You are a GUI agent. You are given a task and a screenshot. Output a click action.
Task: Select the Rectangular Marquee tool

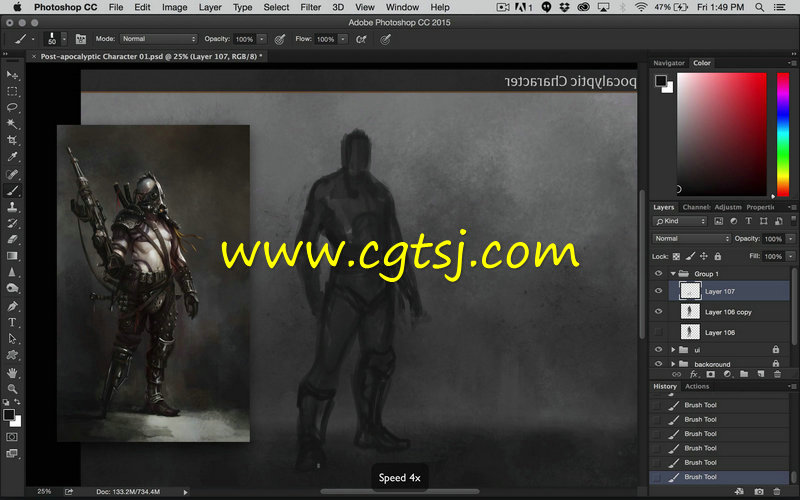point(12,92)
